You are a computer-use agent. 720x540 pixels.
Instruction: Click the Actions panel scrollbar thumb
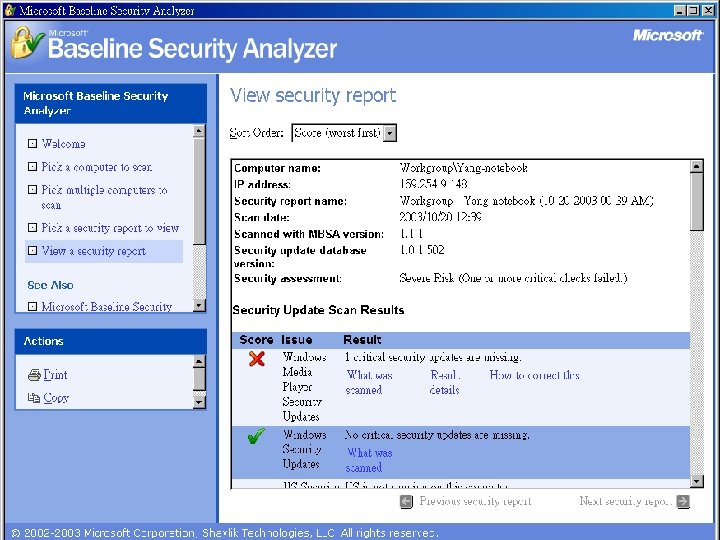pyautogui.click(x=199, y=379)
